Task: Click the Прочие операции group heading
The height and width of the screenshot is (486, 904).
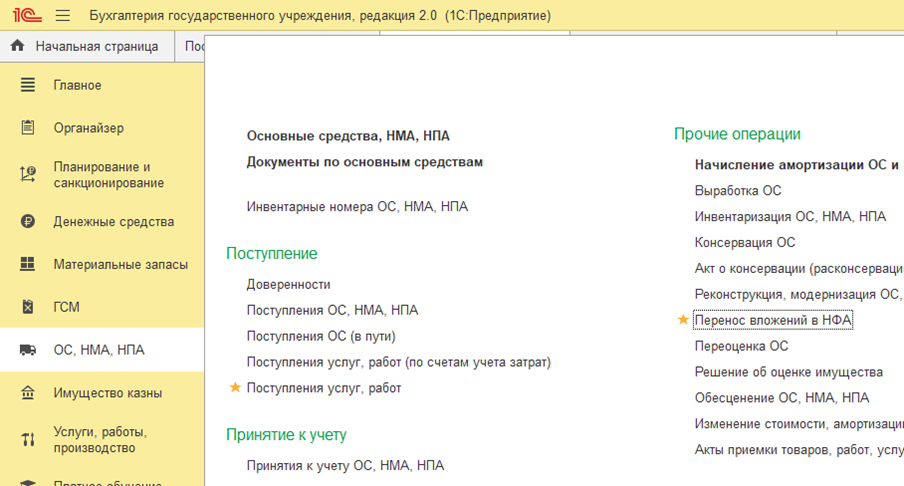Action: pyautogui.click(x=737, y=134)
